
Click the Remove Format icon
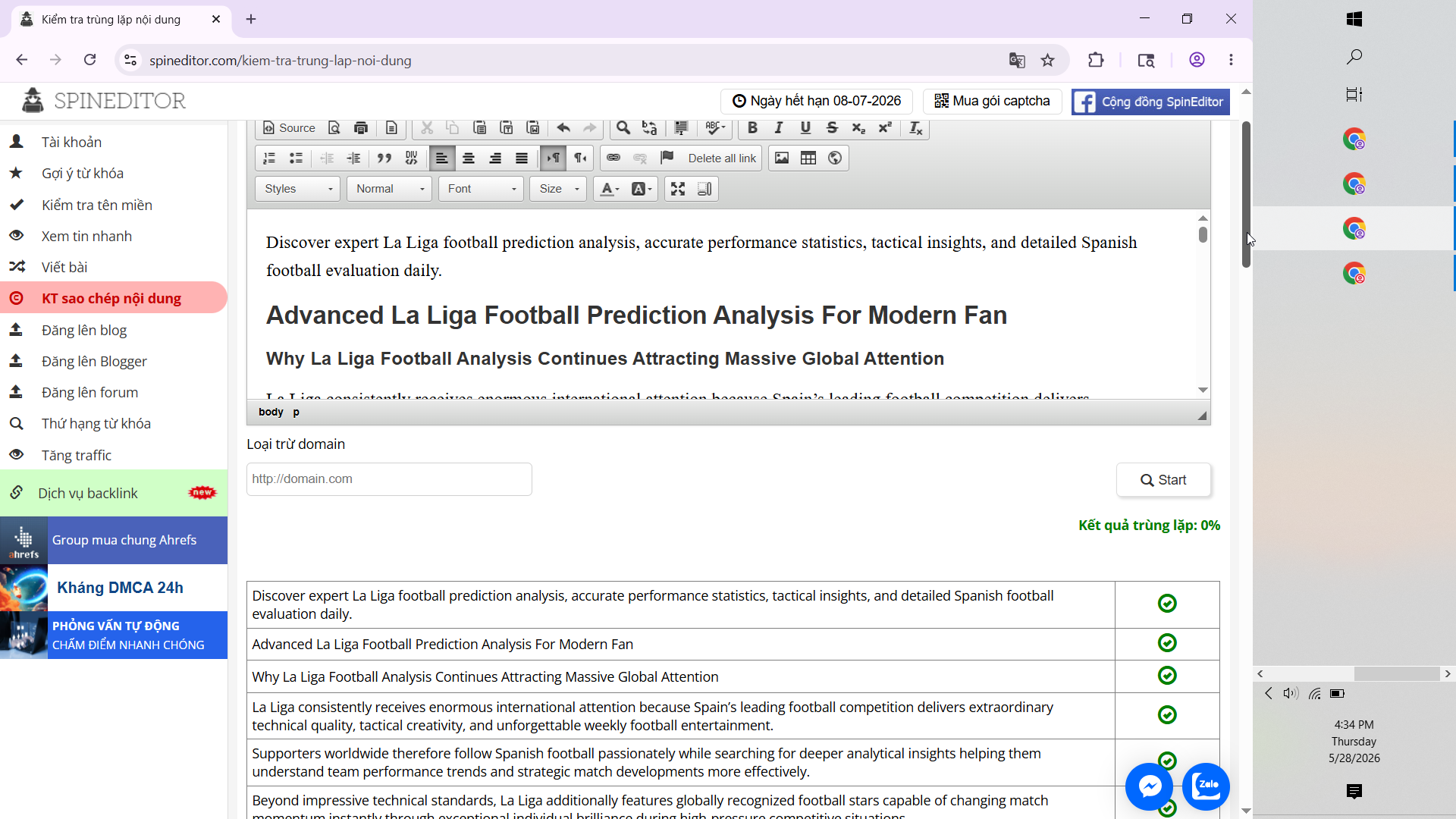pyautogui.click(x=916, y=128)
